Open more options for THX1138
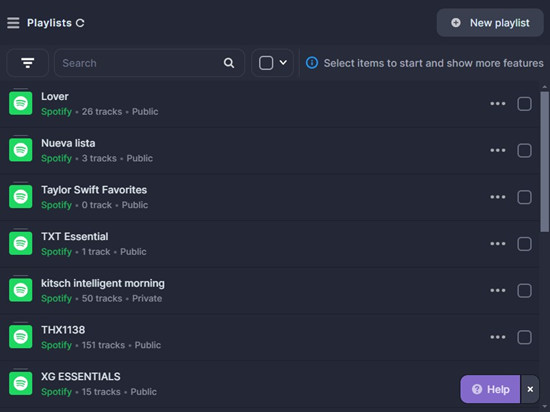Viewport: 550px width, 412px height. [498, 337]
